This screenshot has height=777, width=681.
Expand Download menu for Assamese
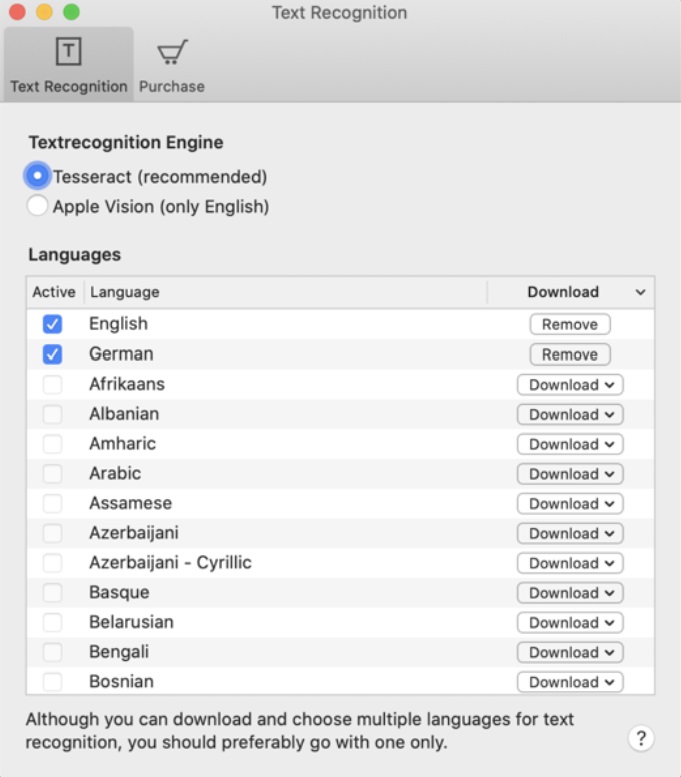pyautogui.click(x=570, y=504)
